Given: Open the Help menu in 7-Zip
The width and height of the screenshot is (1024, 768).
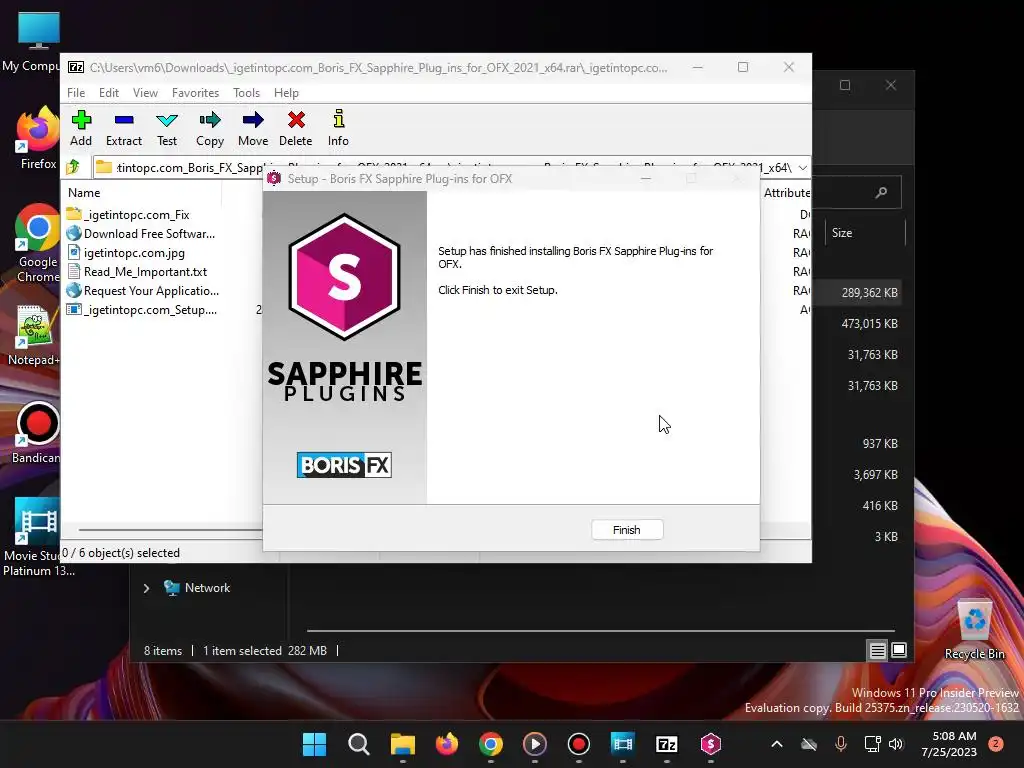Looking at the screenshot, I should [x=286, y=93].
